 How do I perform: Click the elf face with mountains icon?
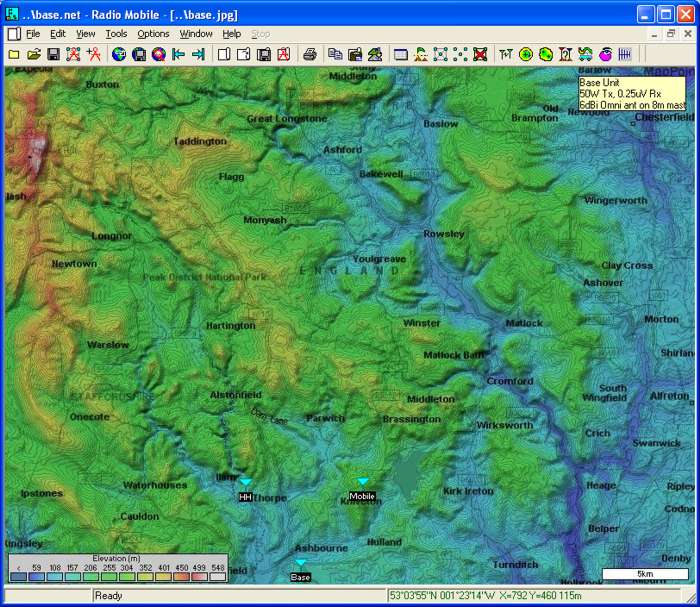tap(421, 54)
